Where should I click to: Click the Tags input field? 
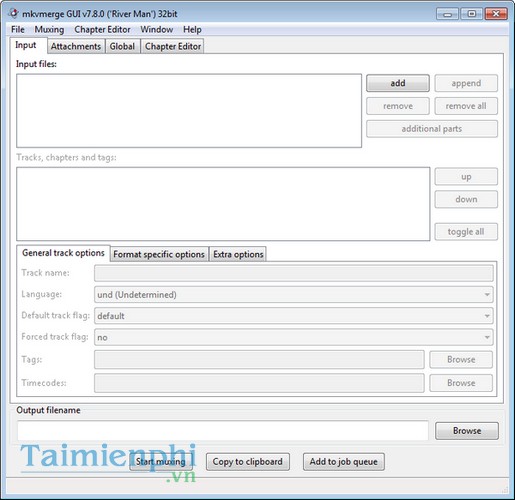tap(259, 360)
